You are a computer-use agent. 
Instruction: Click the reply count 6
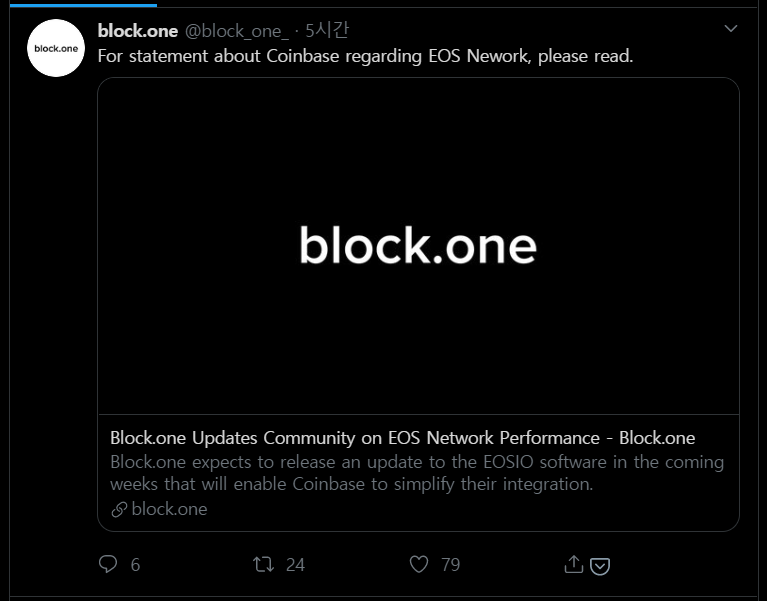point(135,565)
